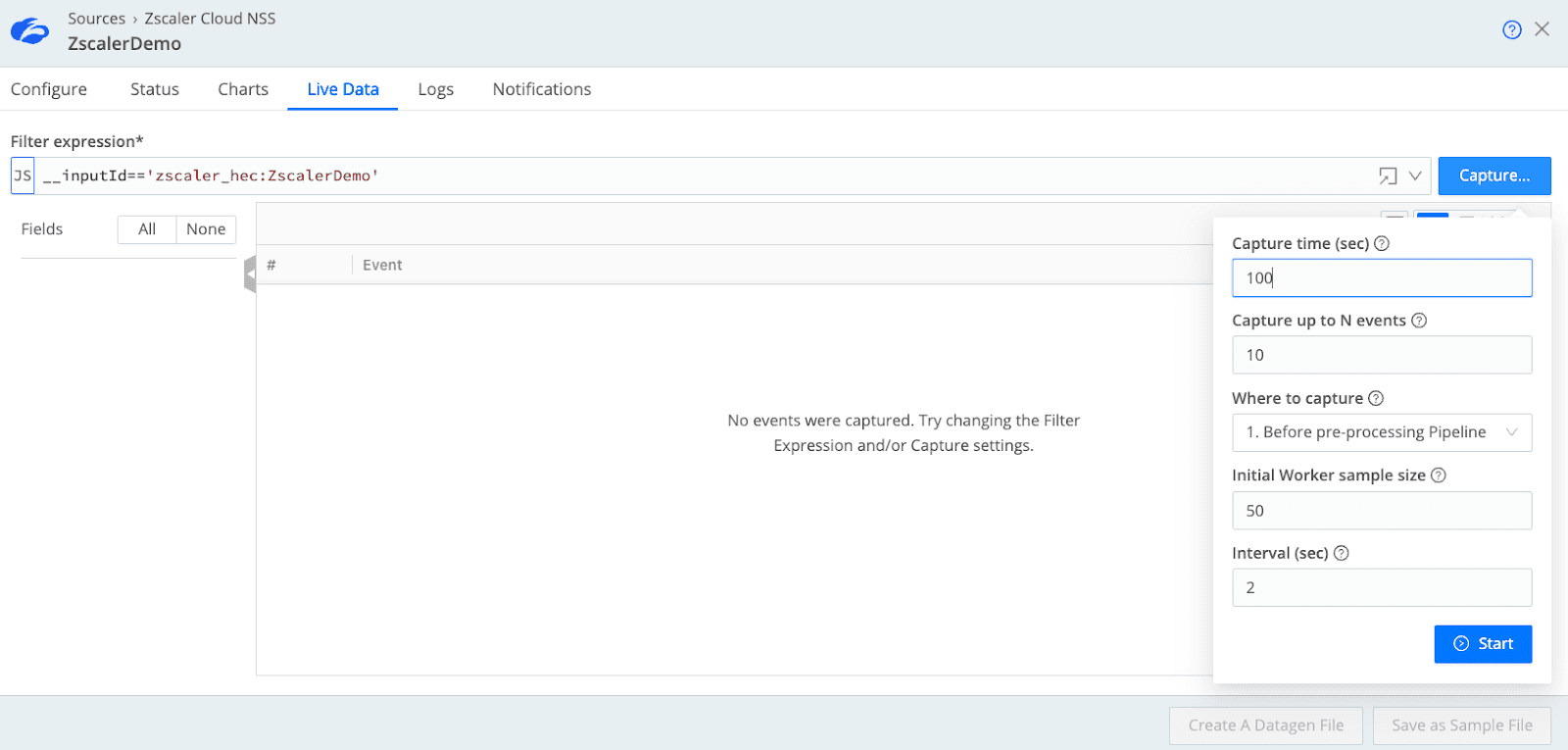The width and height of the screenshot is (1568, 750).
Task: Click the Initial Worker sample size help icon
Action: 1439,475
